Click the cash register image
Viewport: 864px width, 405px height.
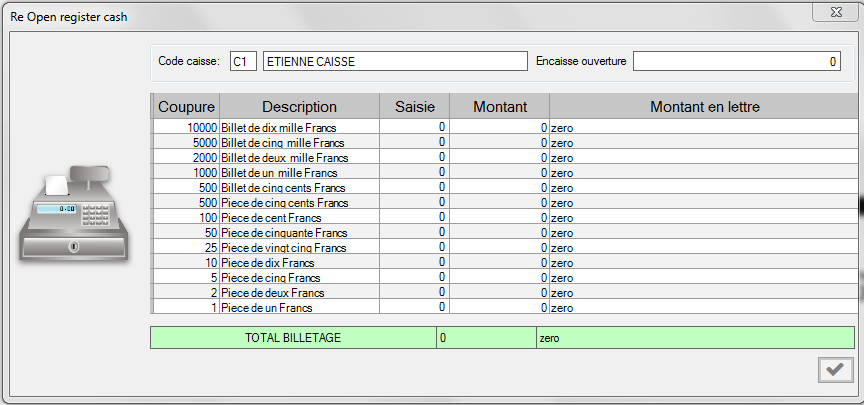(x=75, y=217)
